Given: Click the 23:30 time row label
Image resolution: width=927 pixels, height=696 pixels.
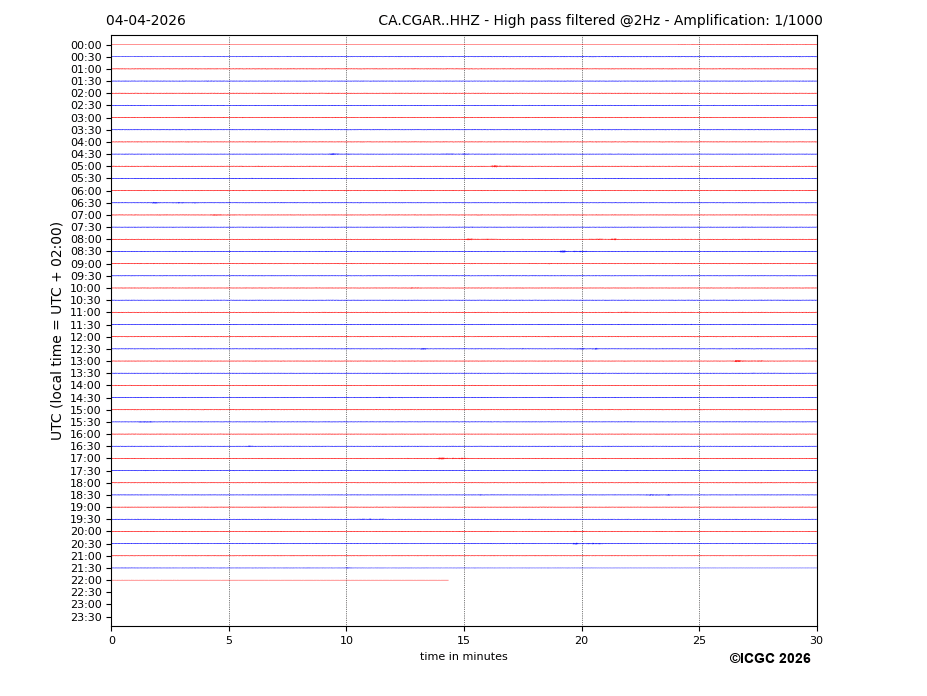Looking at the screenshot, I should pos(86,617).
